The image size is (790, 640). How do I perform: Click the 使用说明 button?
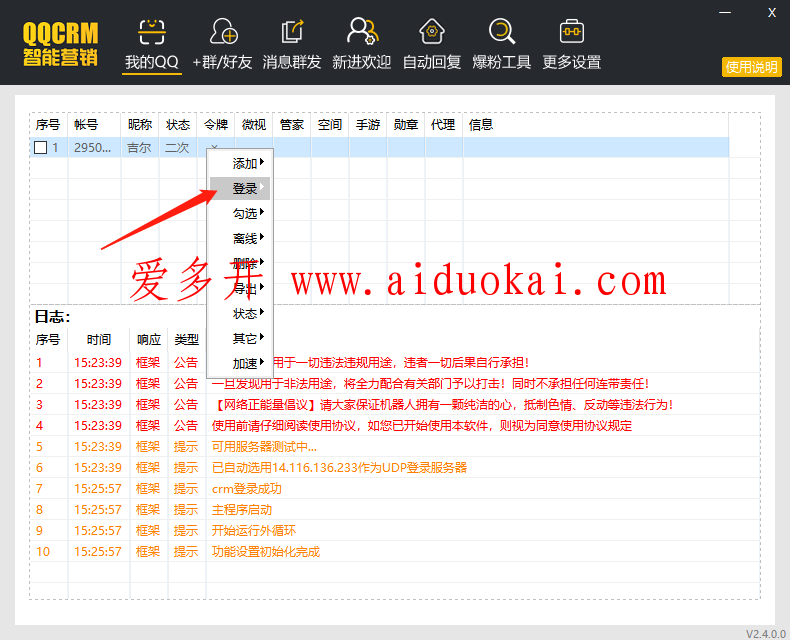point(752,67)
